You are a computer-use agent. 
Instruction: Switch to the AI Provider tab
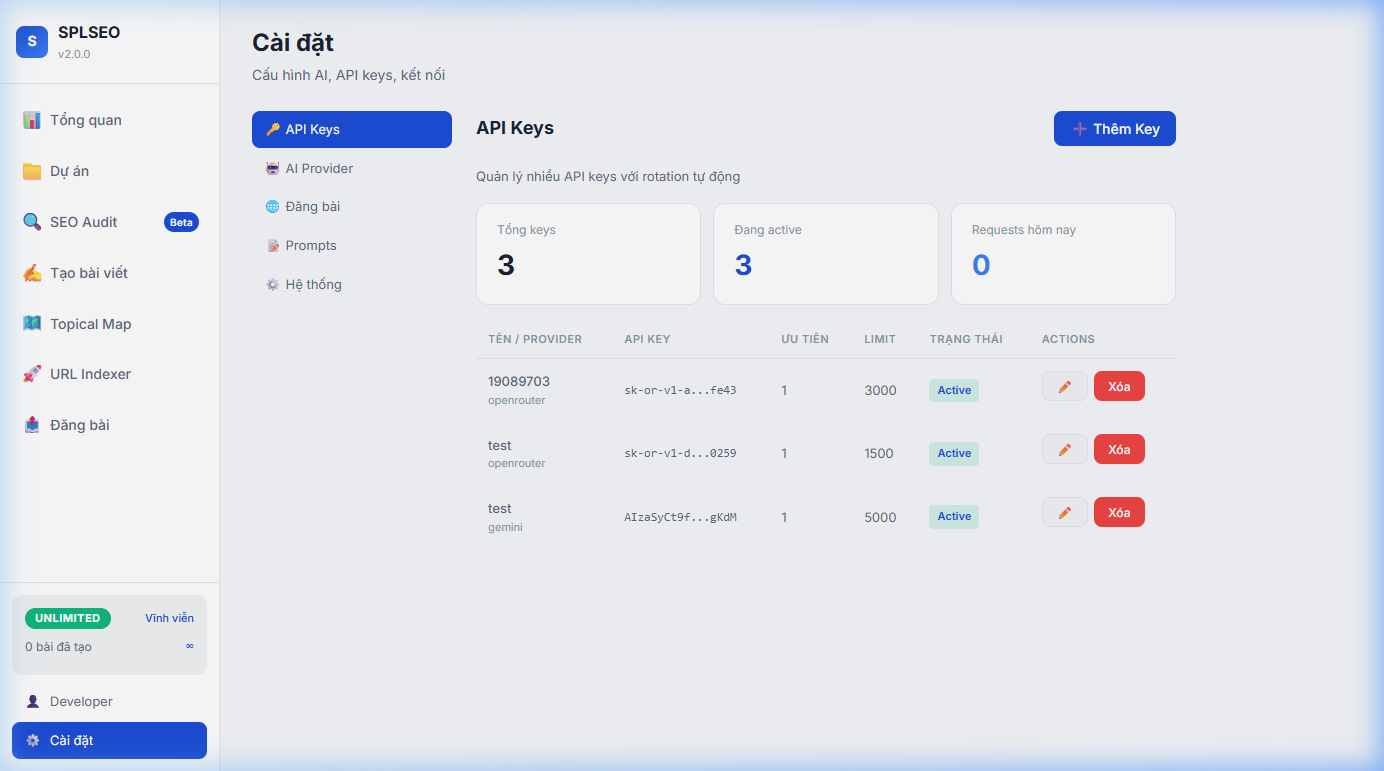(352, 168)
